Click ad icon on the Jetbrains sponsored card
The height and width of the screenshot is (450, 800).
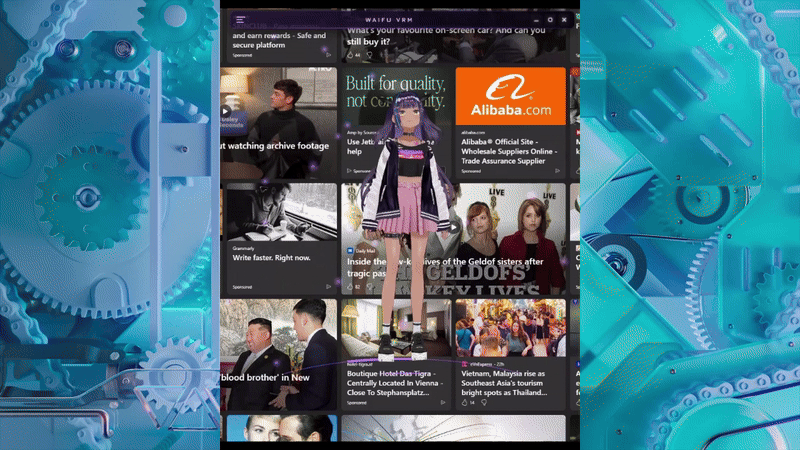349,171
